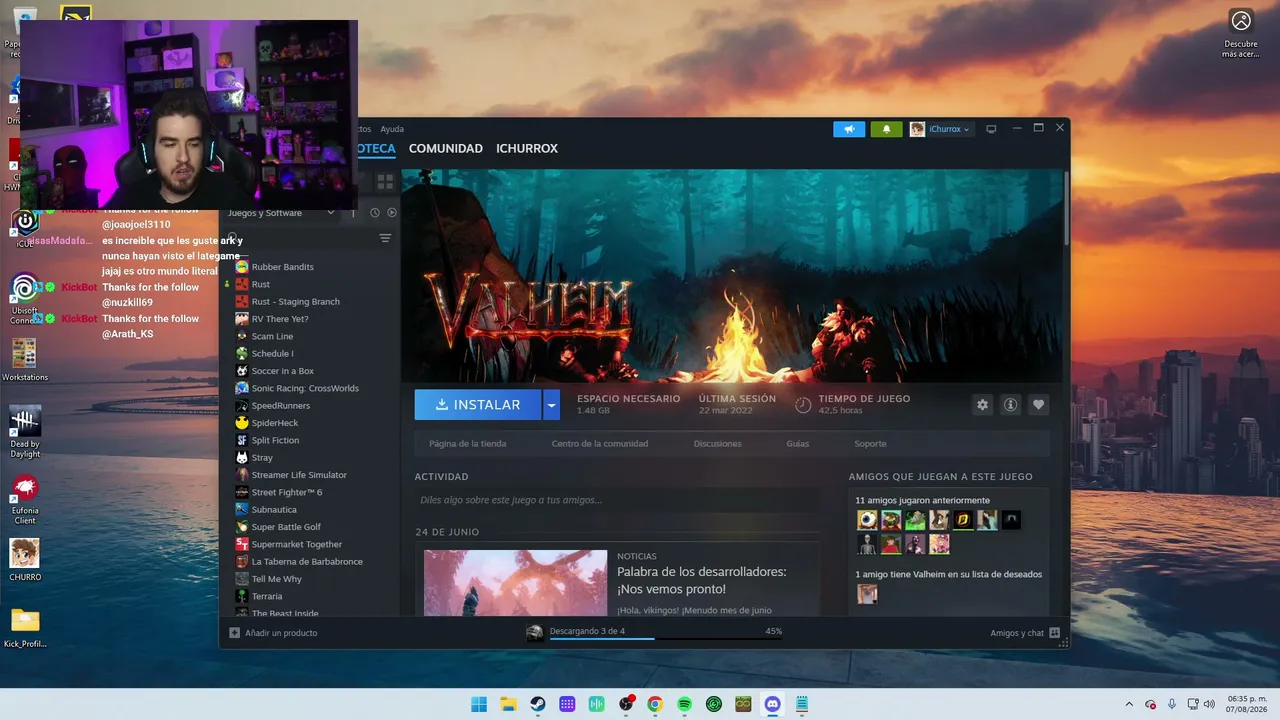Click the Terraria game icon

(x=242, y=596)
